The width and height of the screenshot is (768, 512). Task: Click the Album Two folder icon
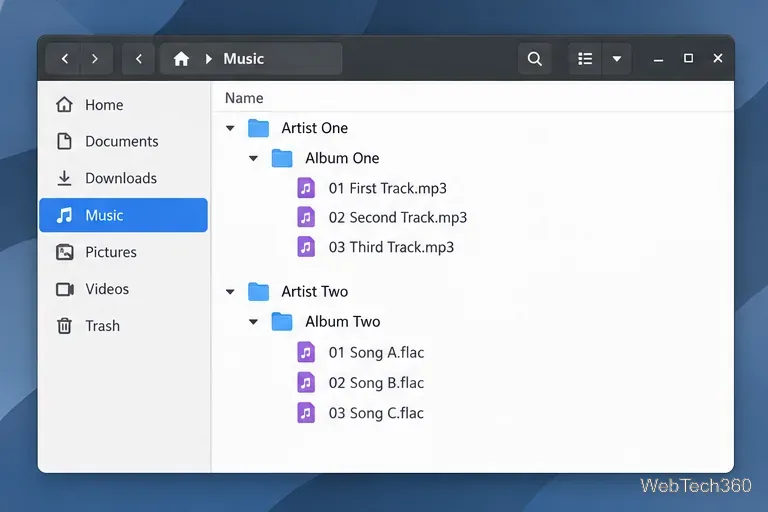point(282,322)
